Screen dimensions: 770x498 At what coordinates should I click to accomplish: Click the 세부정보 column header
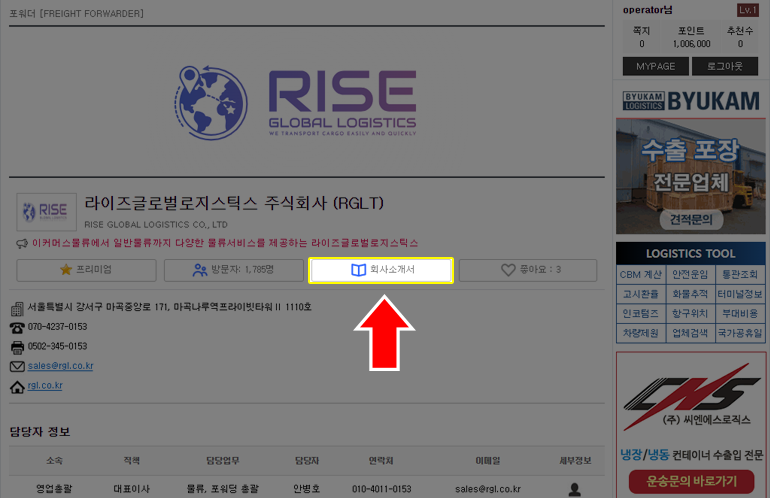[575, 461]
